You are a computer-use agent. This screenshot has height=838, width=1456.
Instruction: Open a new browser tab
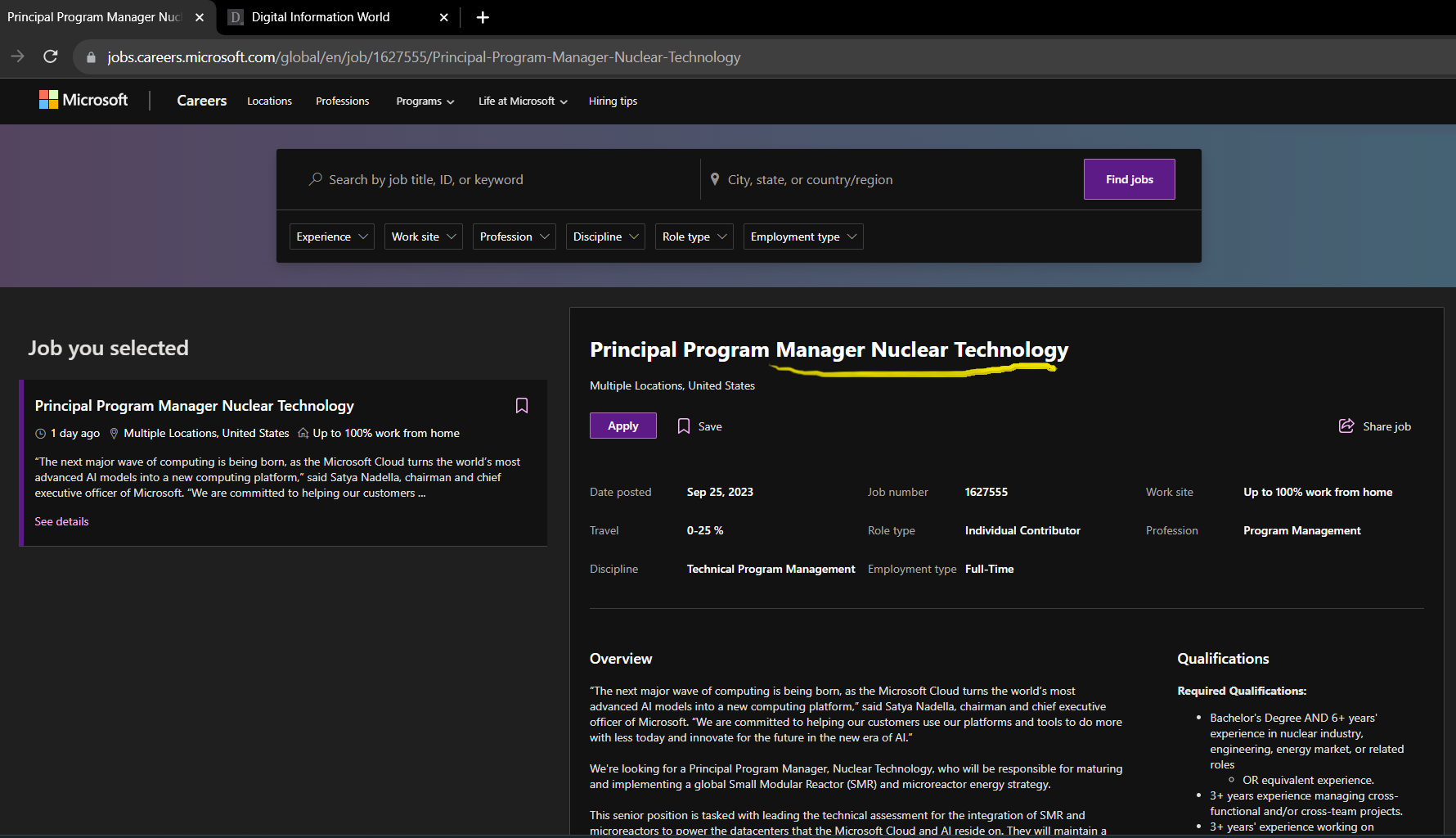(483, 17)
